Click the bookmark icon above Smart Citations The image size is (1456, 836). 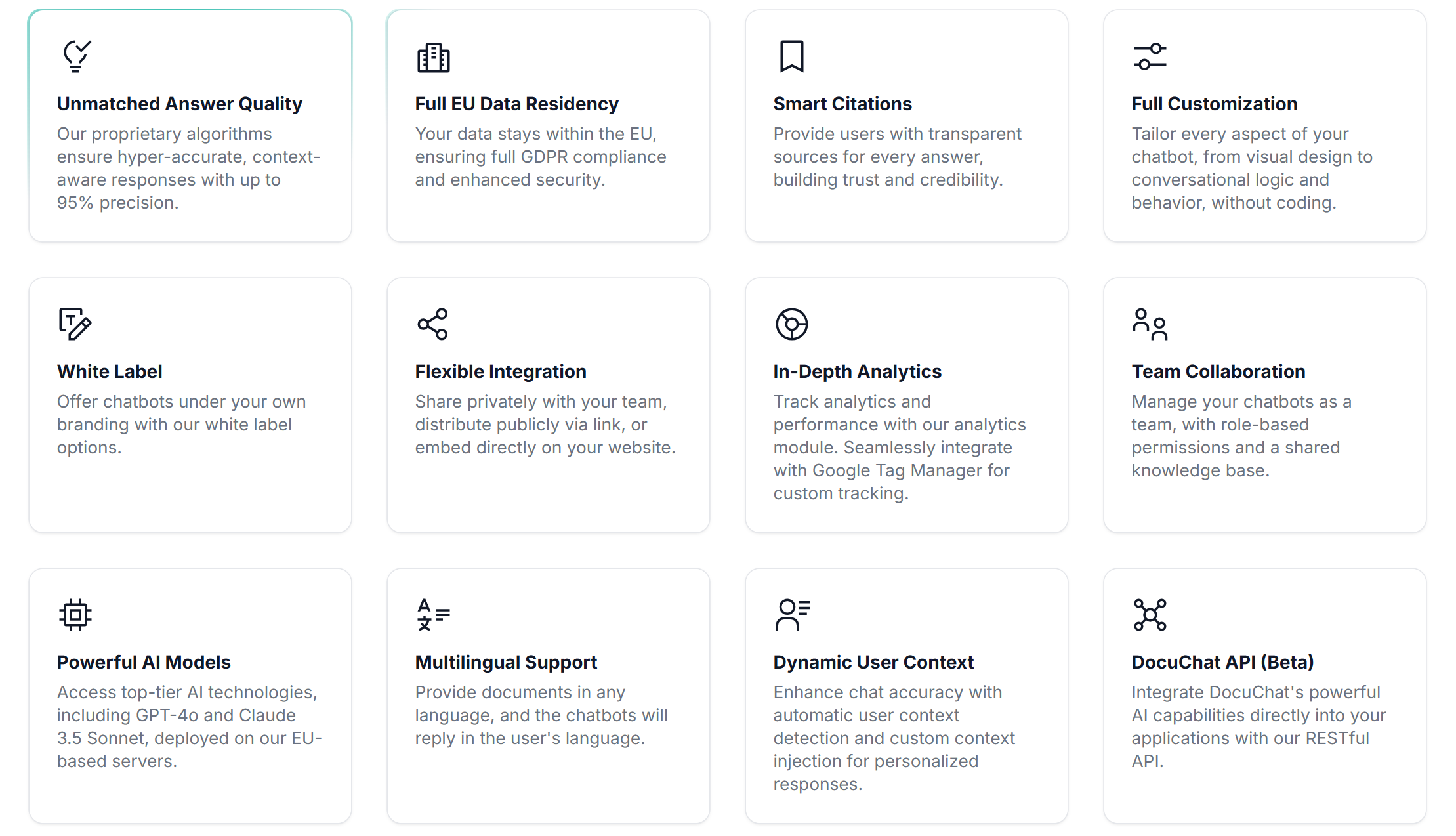coord(791,56)
